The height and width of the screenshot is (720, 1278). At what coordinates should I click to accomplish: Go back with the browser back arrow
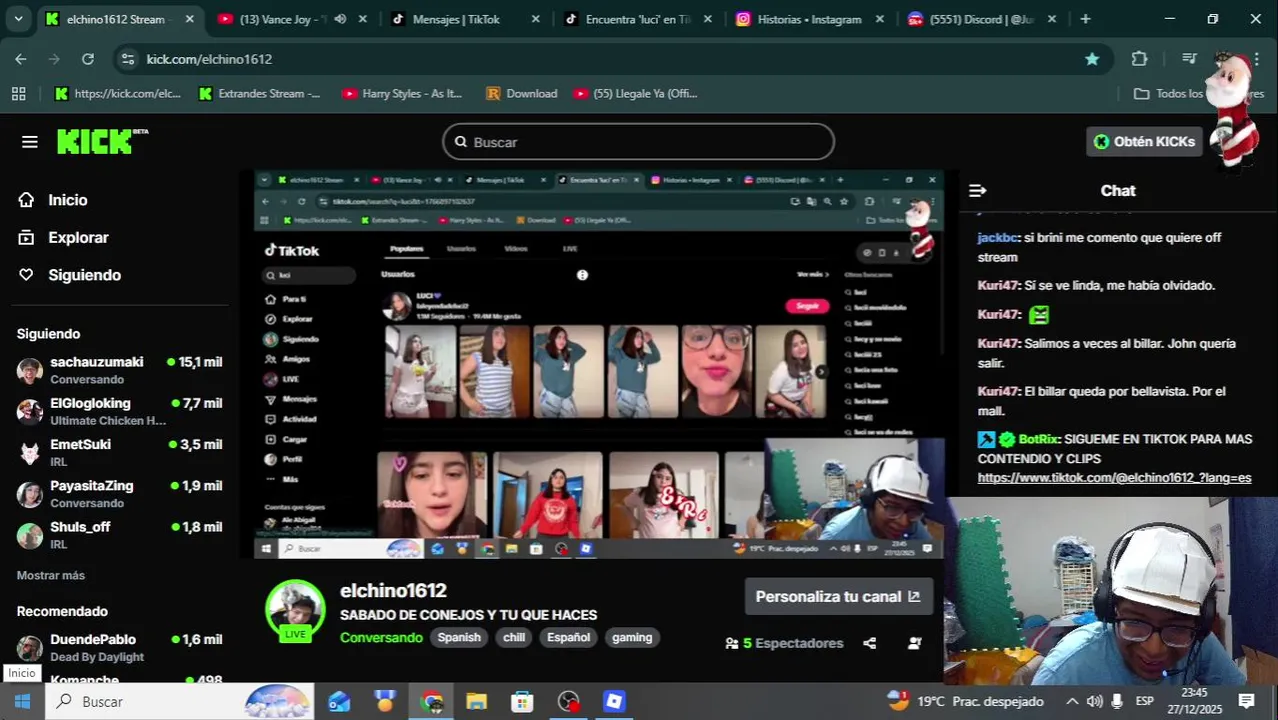(21, 59)
